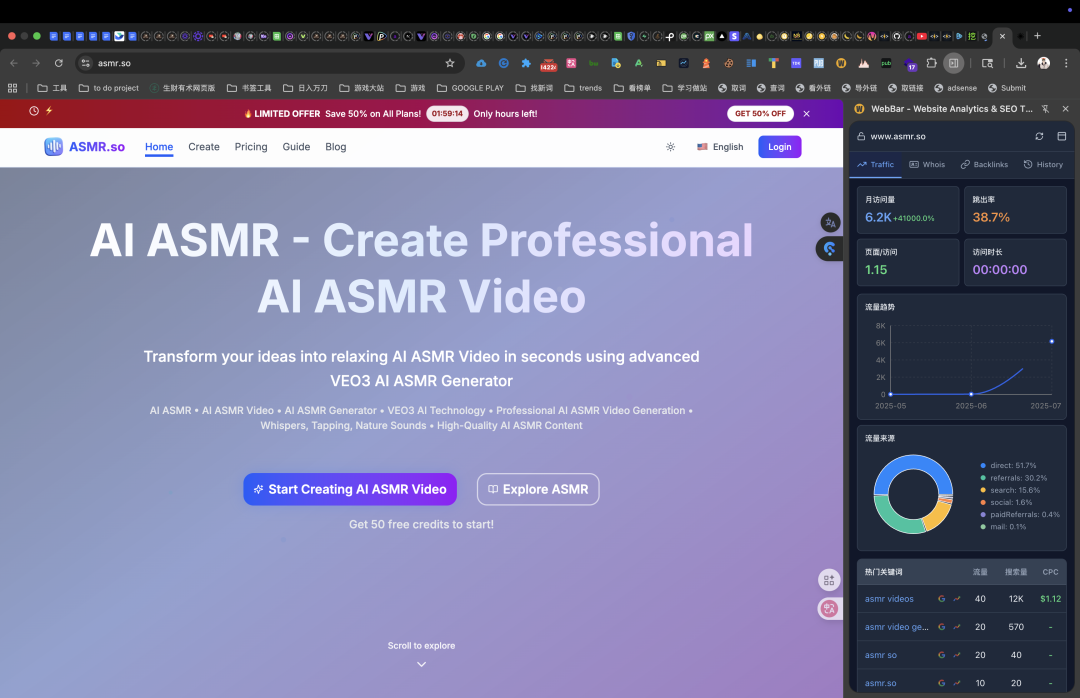This screenshot has width=1080, height=698.
Task: Click the Login button
Action: coord(780,147)
